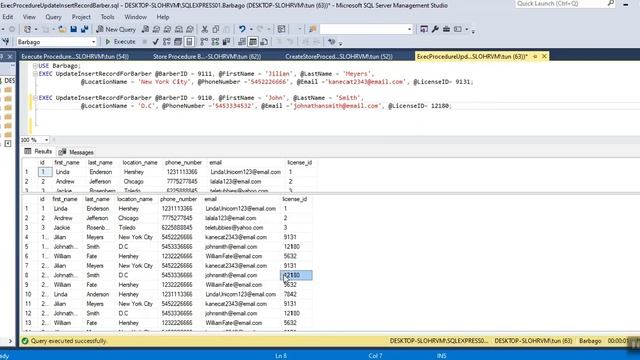Cut selection with scissors icon
The height and width of the screenshot is (360, 640).
pos(204,29)
